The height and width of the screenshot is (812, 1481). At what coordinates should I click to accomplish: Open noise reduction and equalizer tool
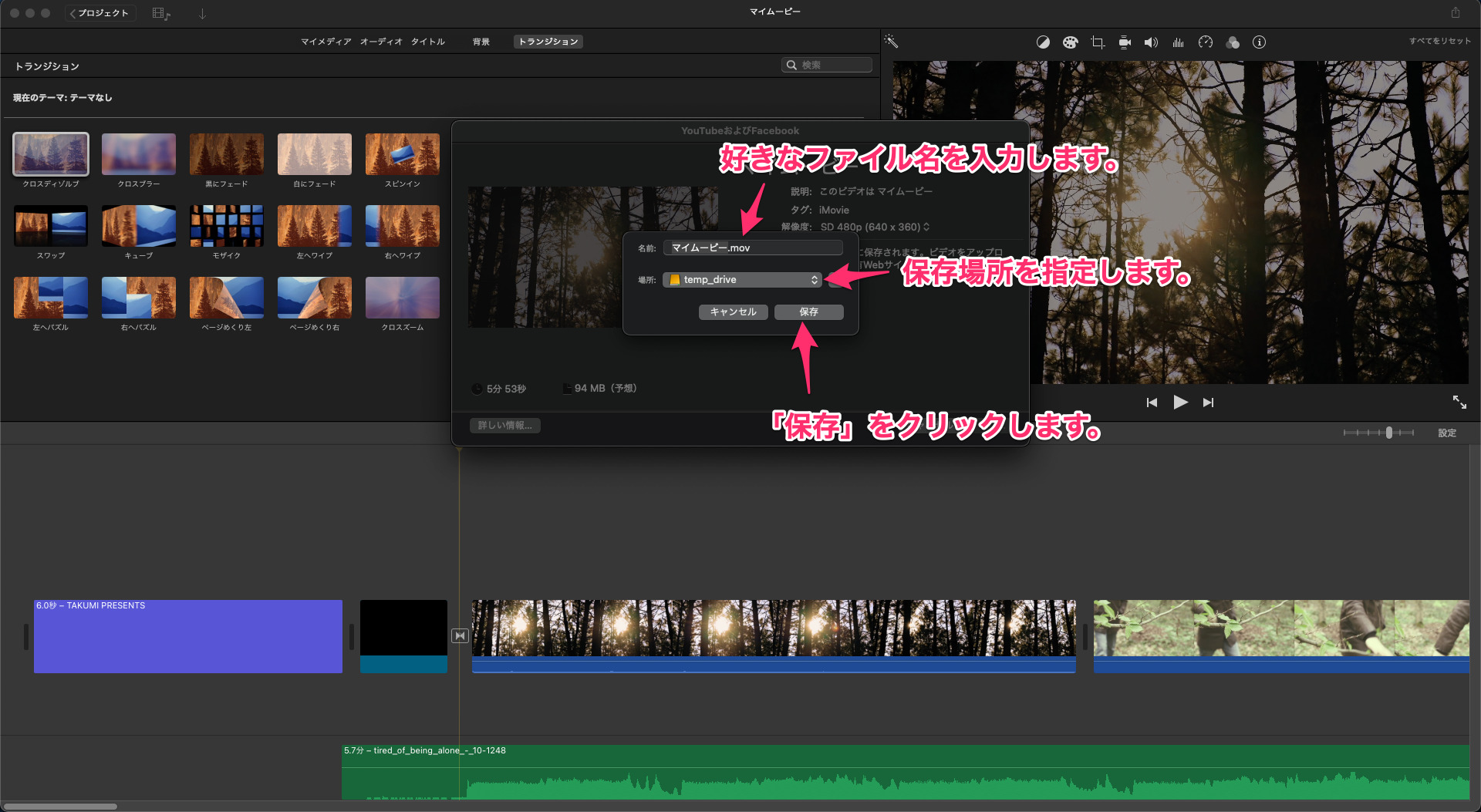pos(1178,42)
